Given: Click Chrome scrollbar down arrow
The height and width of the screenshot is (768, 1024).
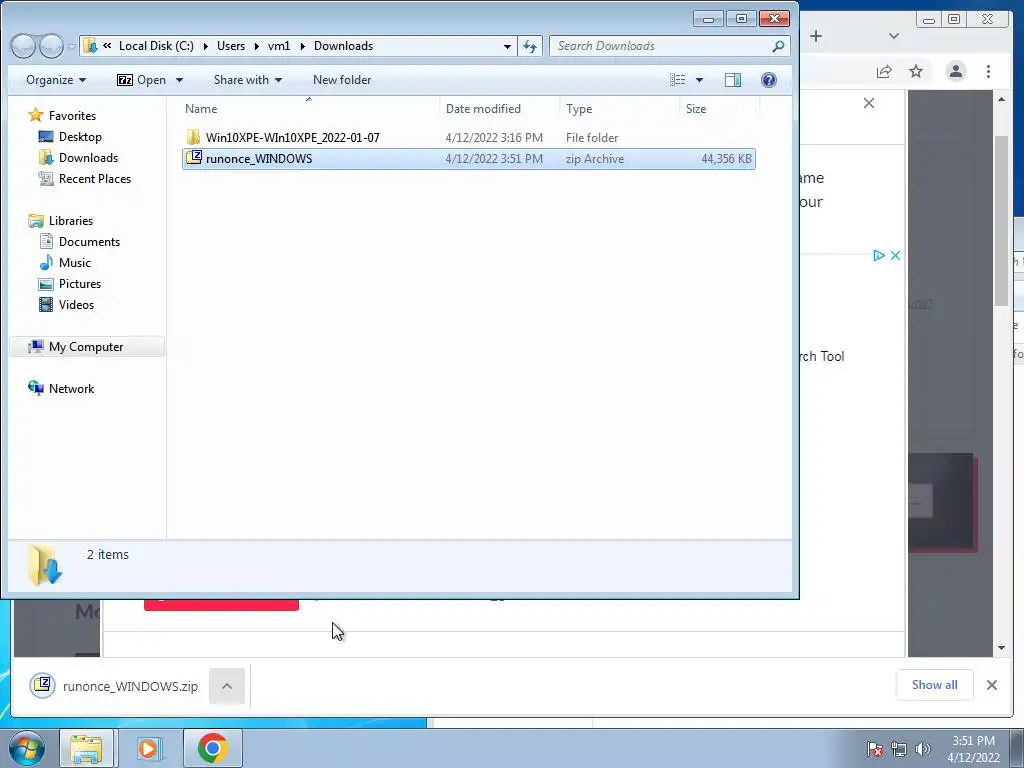Looking at the screenshot, I should [1001, 648].
